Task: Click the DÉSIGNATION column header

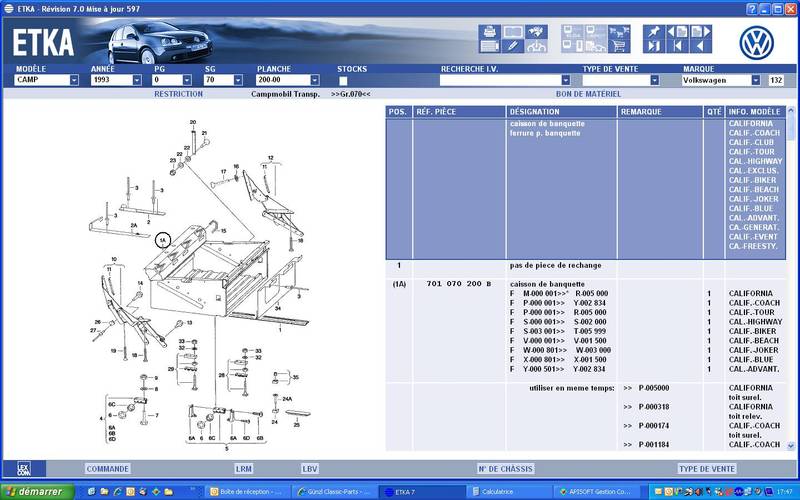Action: pyautogui.click(x=561, y=112)
